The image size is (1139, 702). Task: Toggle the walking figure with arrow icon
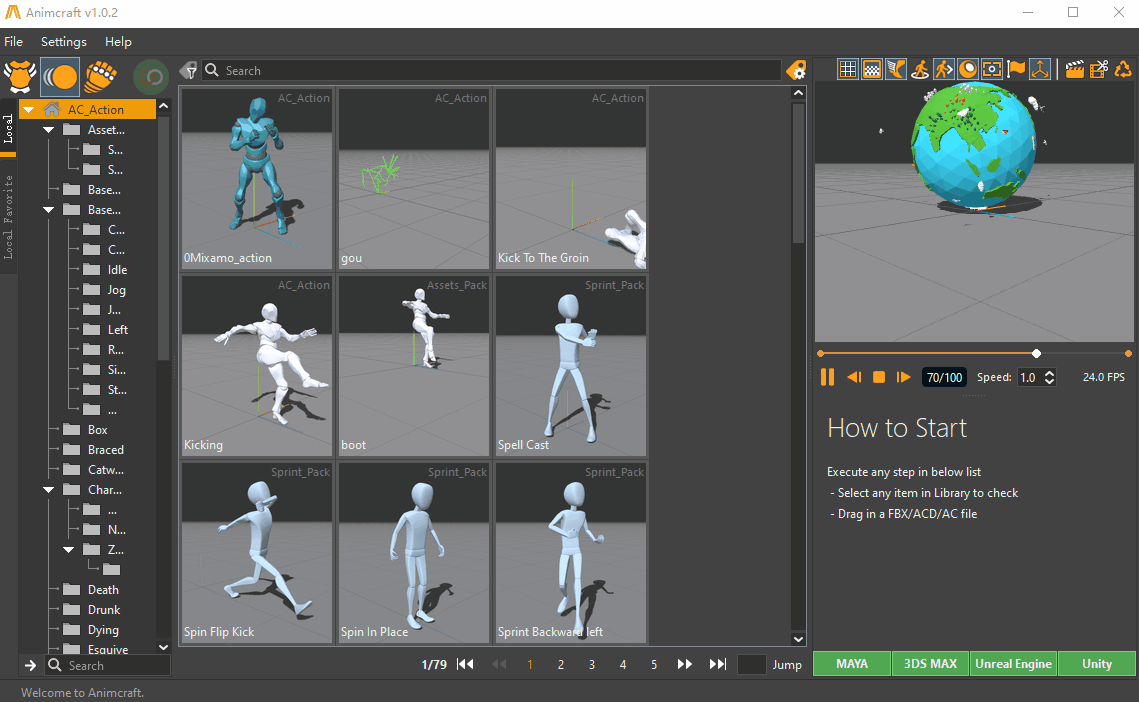pos(944,69)
